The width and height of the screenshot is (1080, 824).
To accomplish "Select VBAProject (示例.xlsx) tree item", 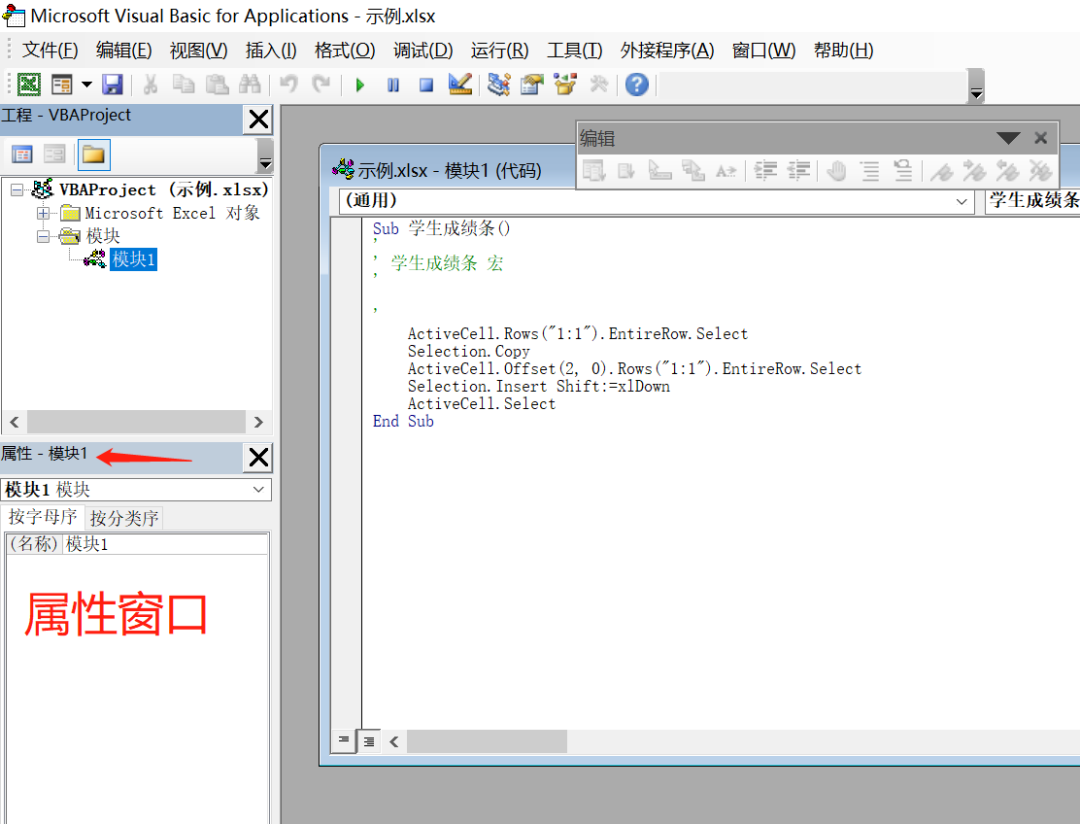I will pos(163,189).
